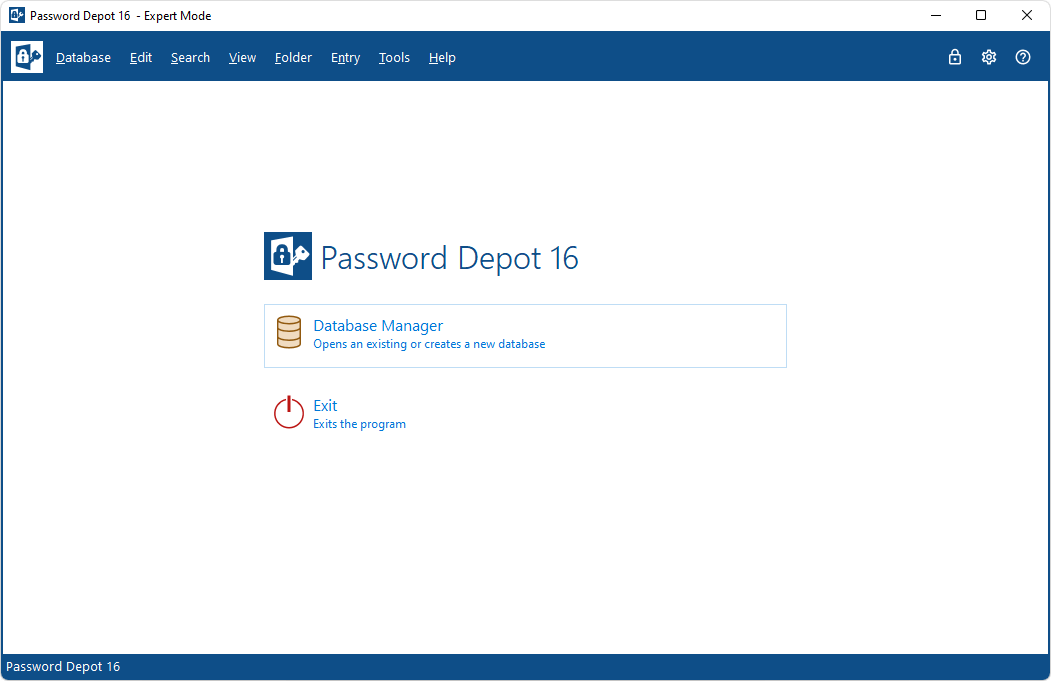The width and height of the screenshot is (1051, 681).
Task: Launch Database Manager from the welcome screen
Action: pyautogui.click(x=525, y=336)
